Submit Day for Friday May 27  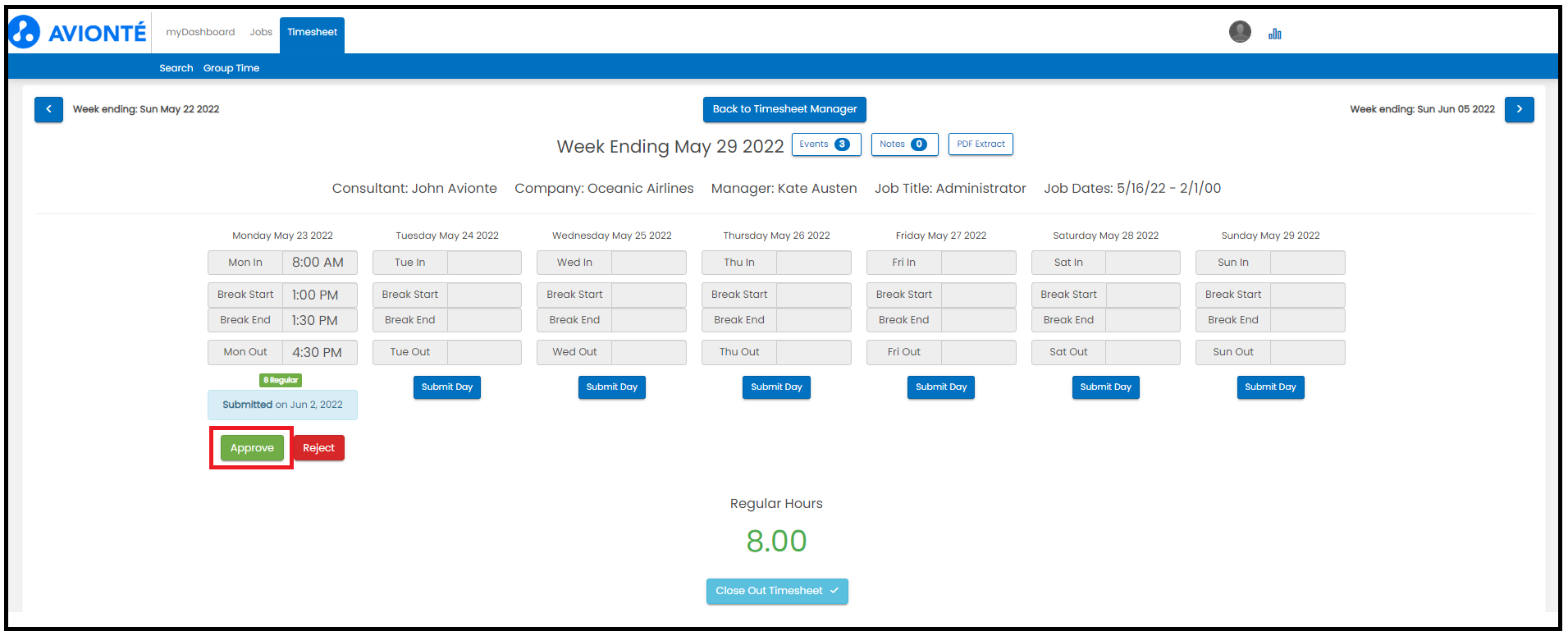(941, 387)
